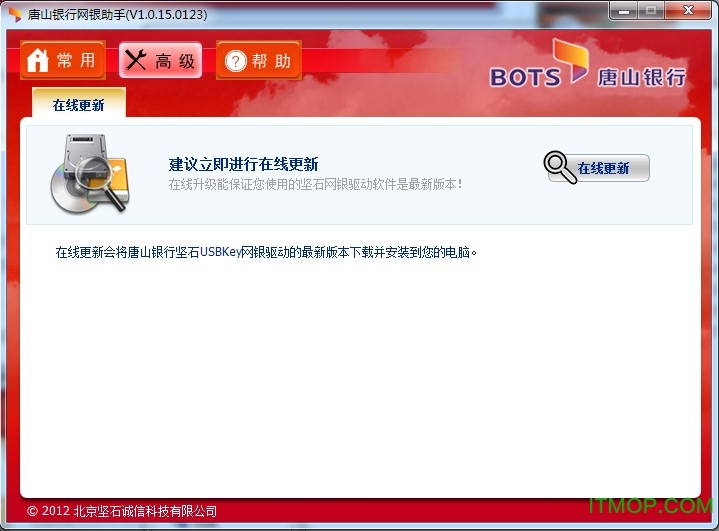Viewport: 719px width, 531px height.
Task: Click the title bar app icon
Action: (x=15, y=15)
